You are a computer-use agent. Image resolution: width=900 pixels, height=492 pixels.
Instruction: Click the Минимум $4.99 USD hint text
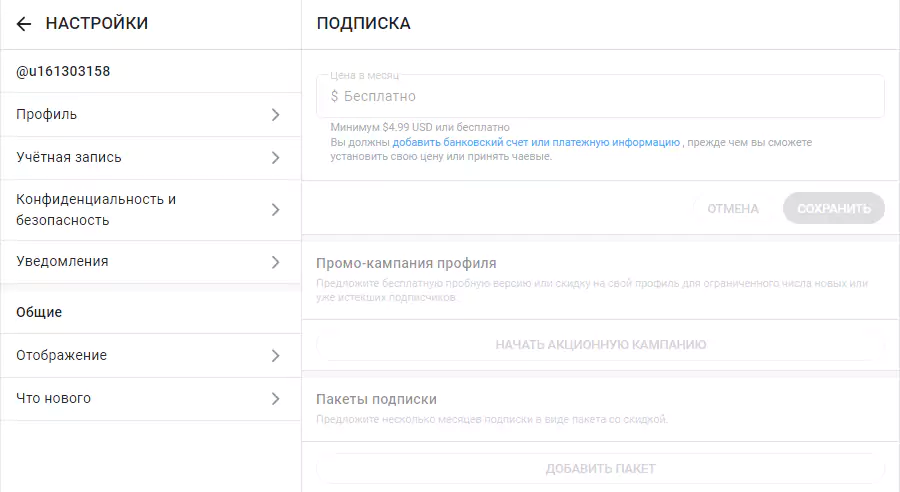pyautogui.click(x=420, y=127)
